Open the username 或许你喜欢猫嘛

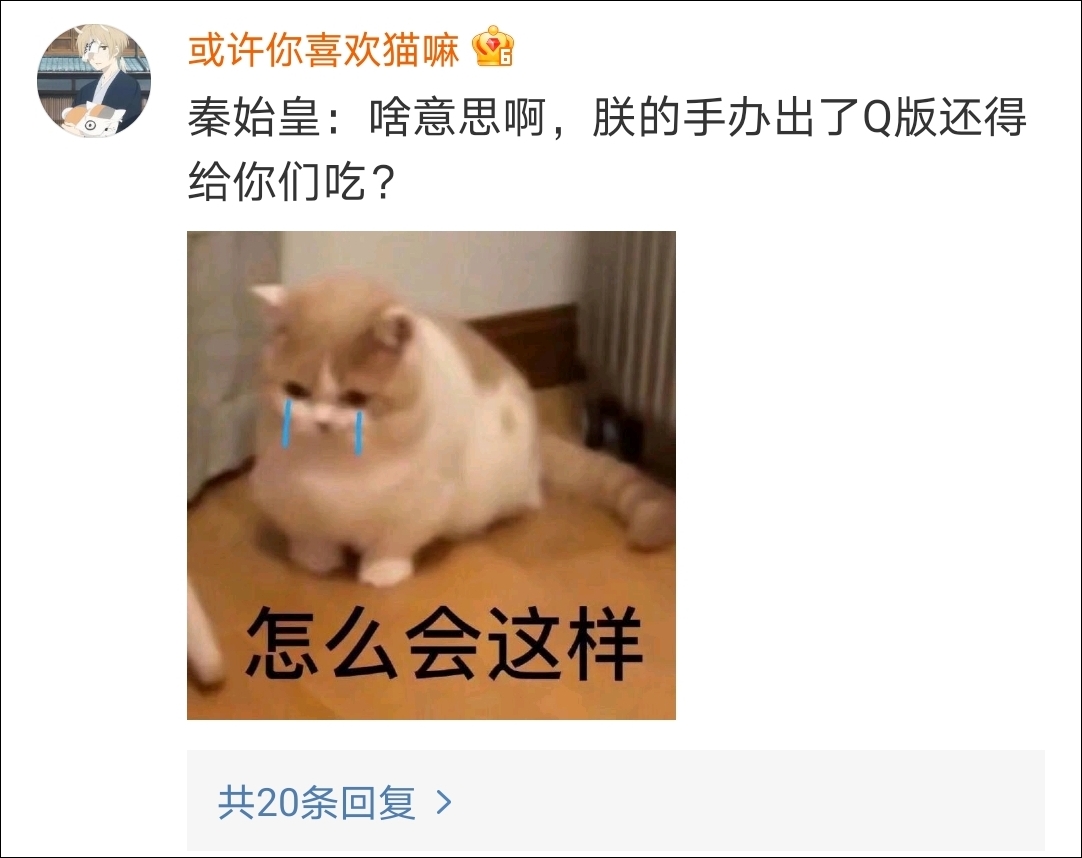324,50
